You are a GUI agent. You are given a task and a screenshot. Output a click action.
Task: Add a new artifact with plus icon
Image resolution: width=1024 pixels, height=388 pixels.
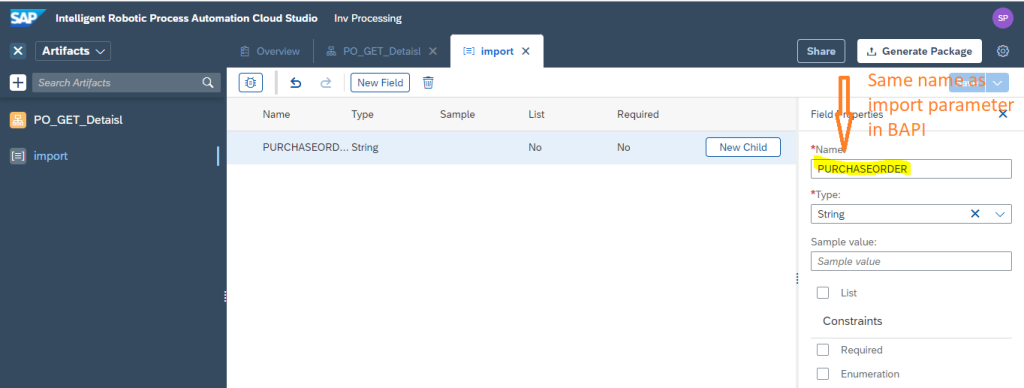pos(18,82)
